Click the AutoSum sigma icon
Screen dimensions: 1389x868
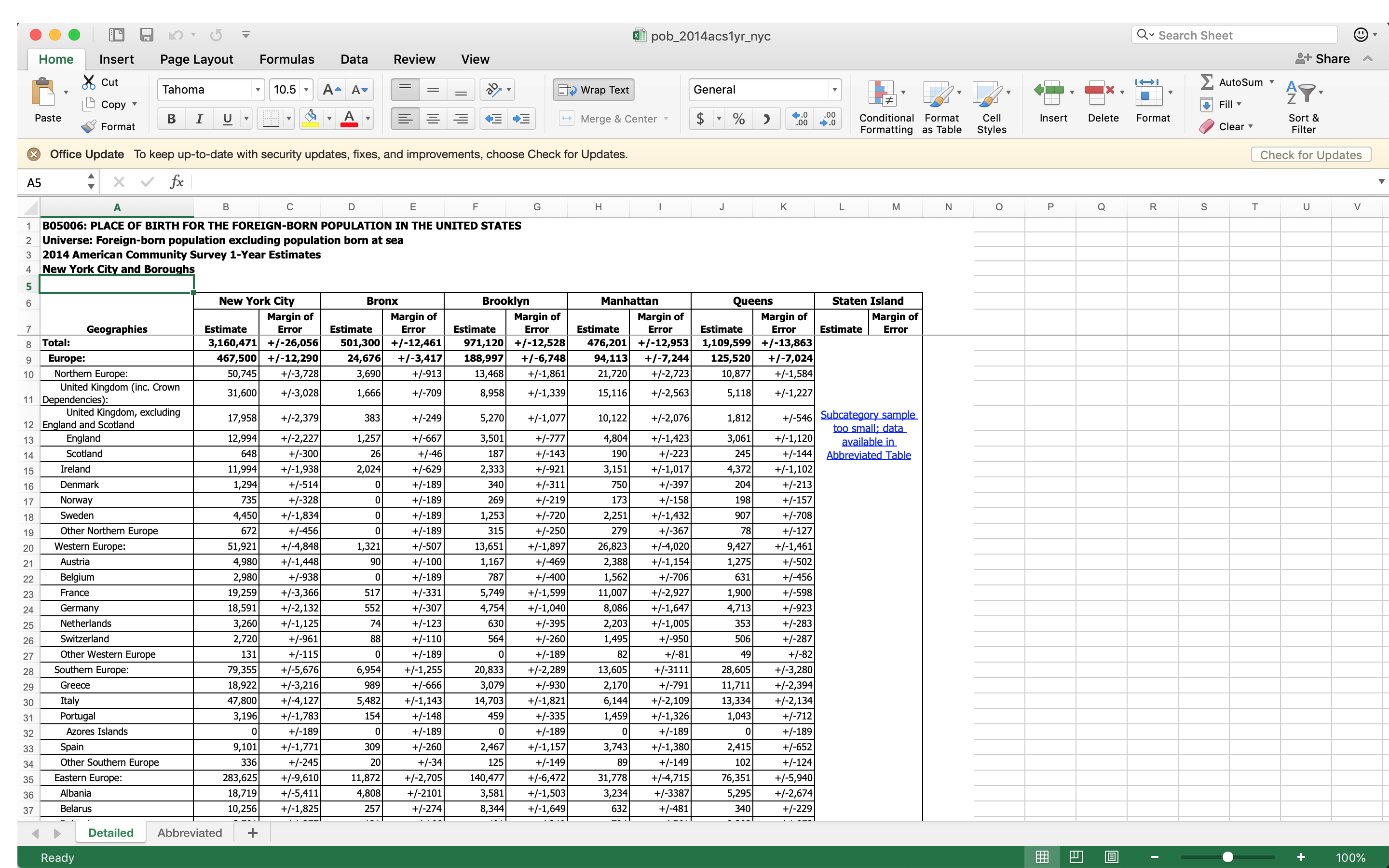1207,82
